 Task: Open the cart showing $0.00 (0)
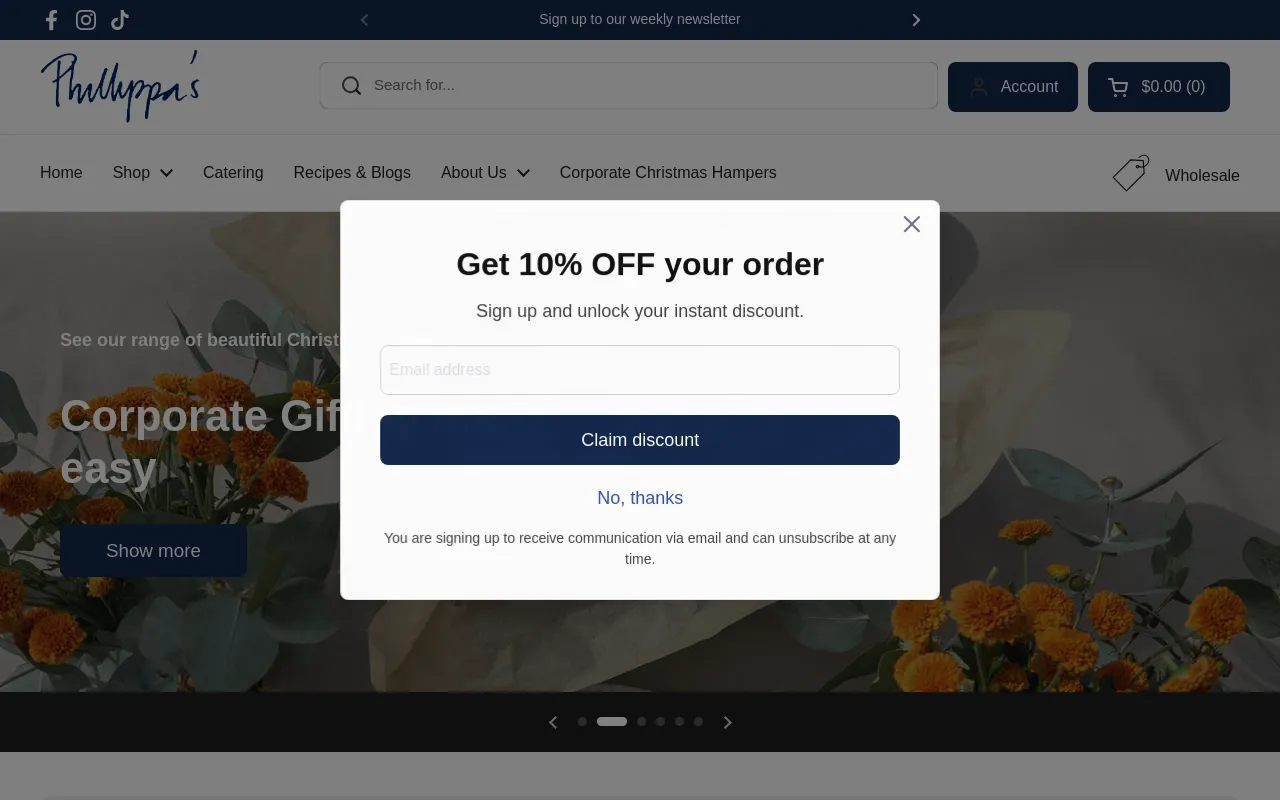coord(1159,87)
